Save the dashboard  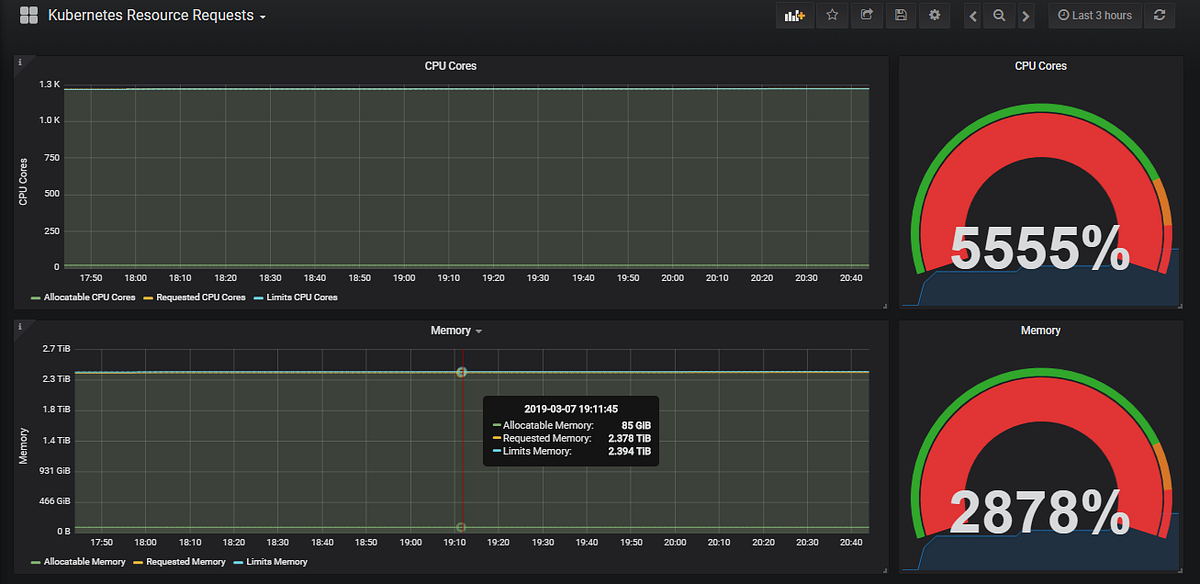click(x=900, y=15)
